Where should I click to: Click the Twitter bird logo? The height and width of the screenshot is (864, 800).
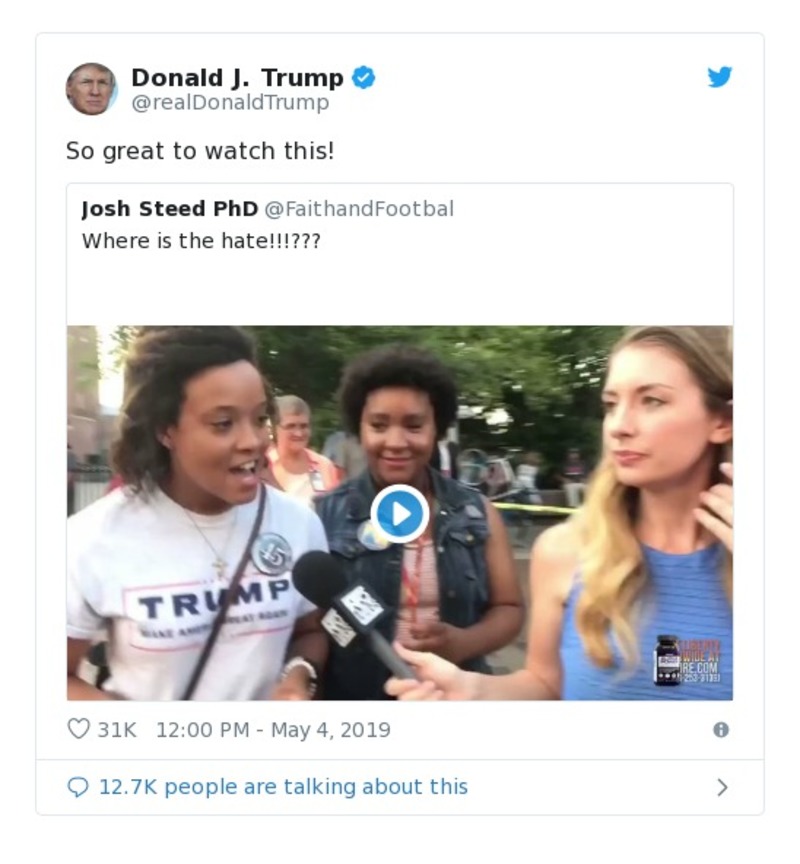718,75
